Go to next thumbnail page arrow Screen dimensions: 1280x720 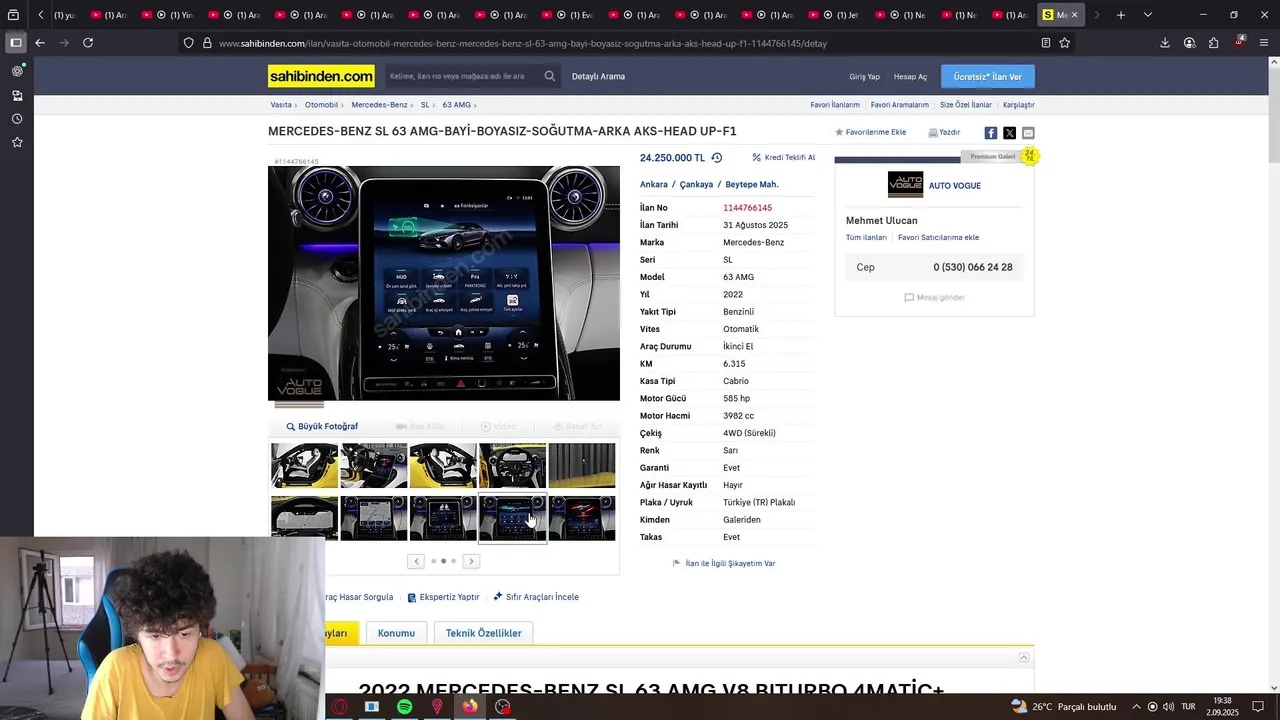point(471,561)
